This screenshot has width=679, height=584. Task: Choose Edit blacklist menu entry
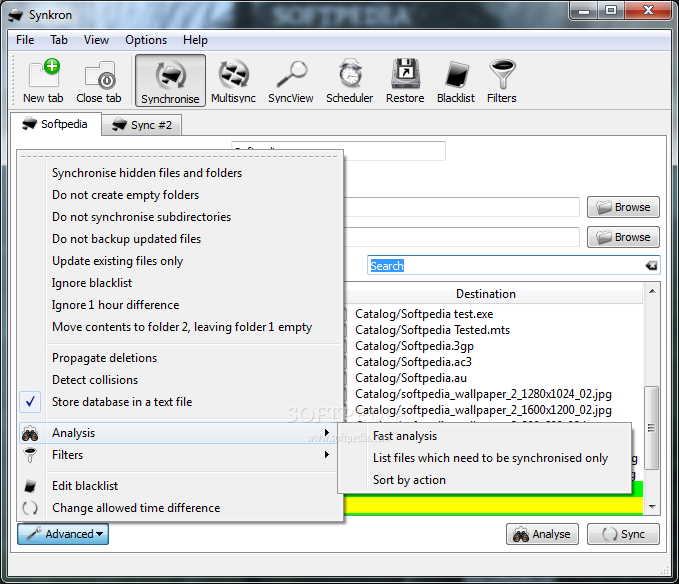[180, 486]
